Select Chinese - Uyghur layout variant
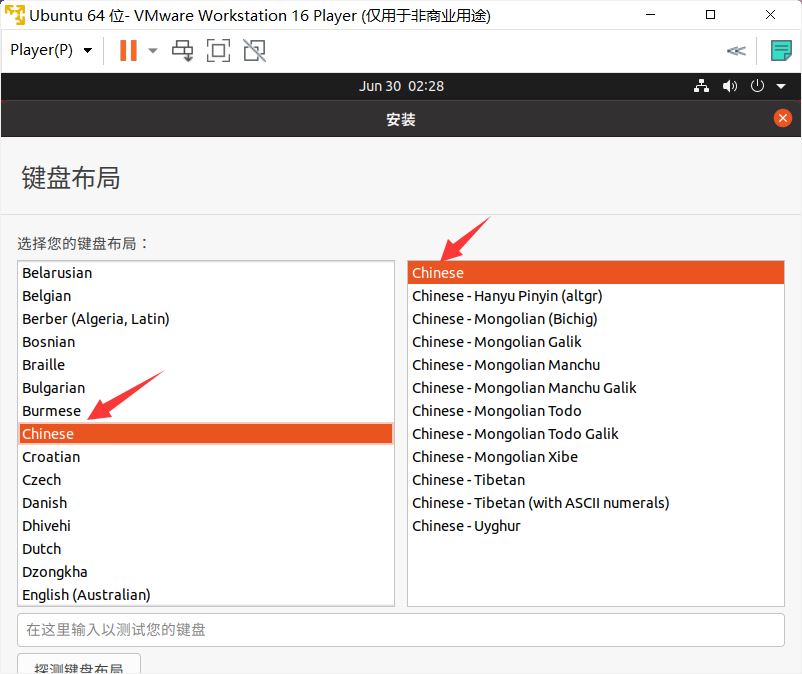This screenshot has height=674, width=802. (x=466, y=526)
